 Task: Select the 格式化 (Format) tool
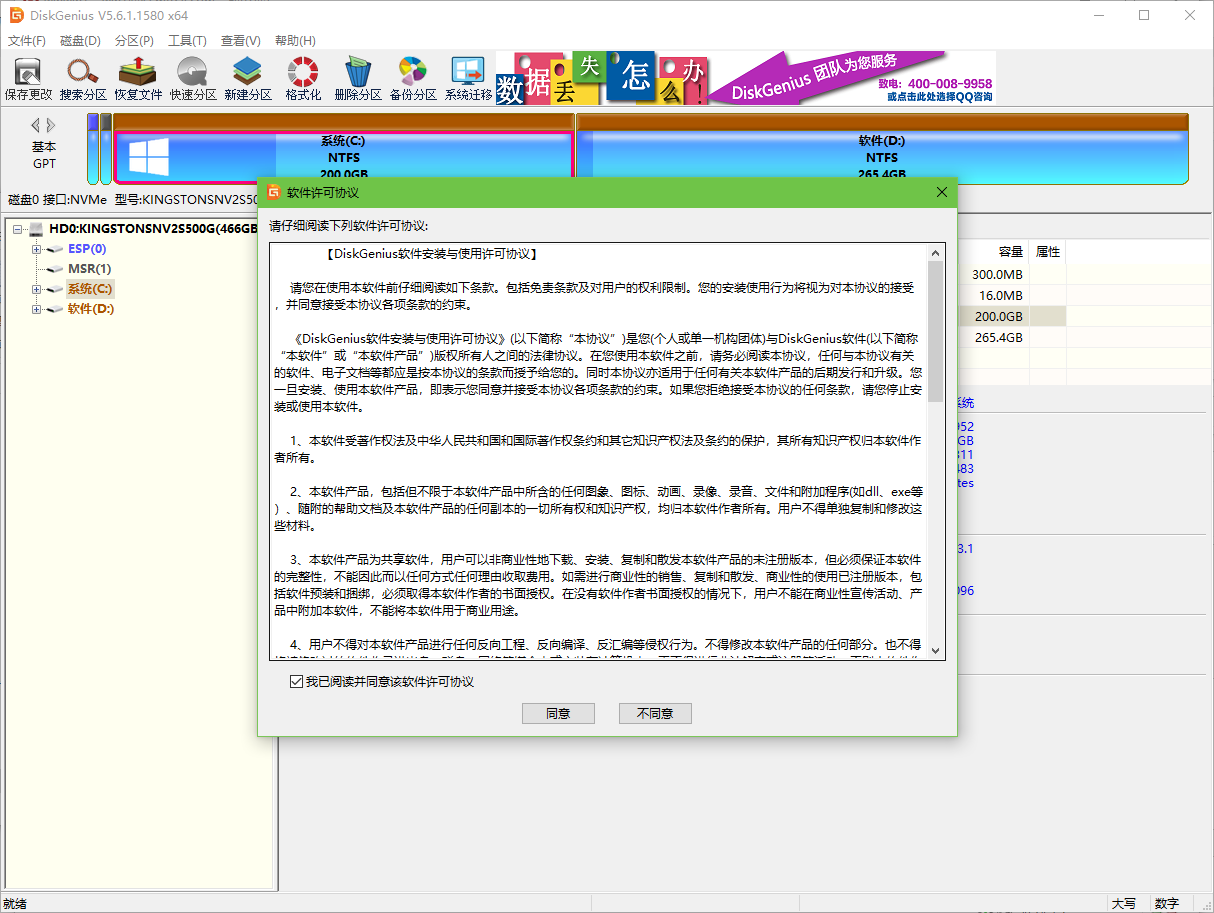302,77
